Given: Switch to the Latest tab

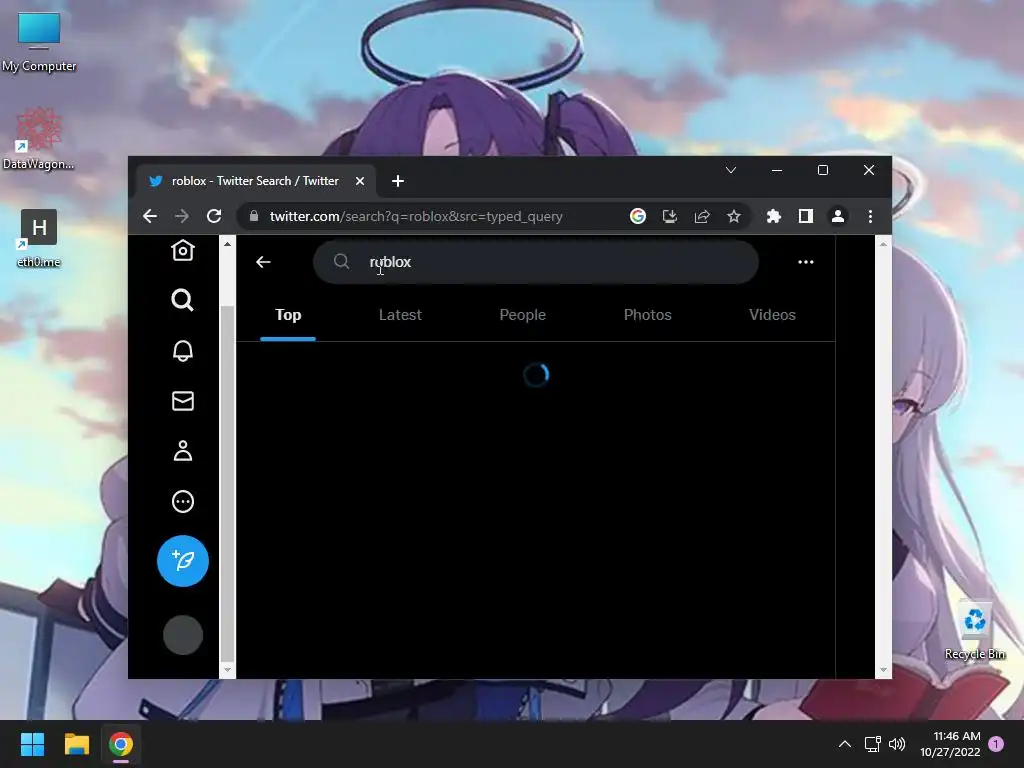Looking at the screenshot, I should tap(400, 315).
